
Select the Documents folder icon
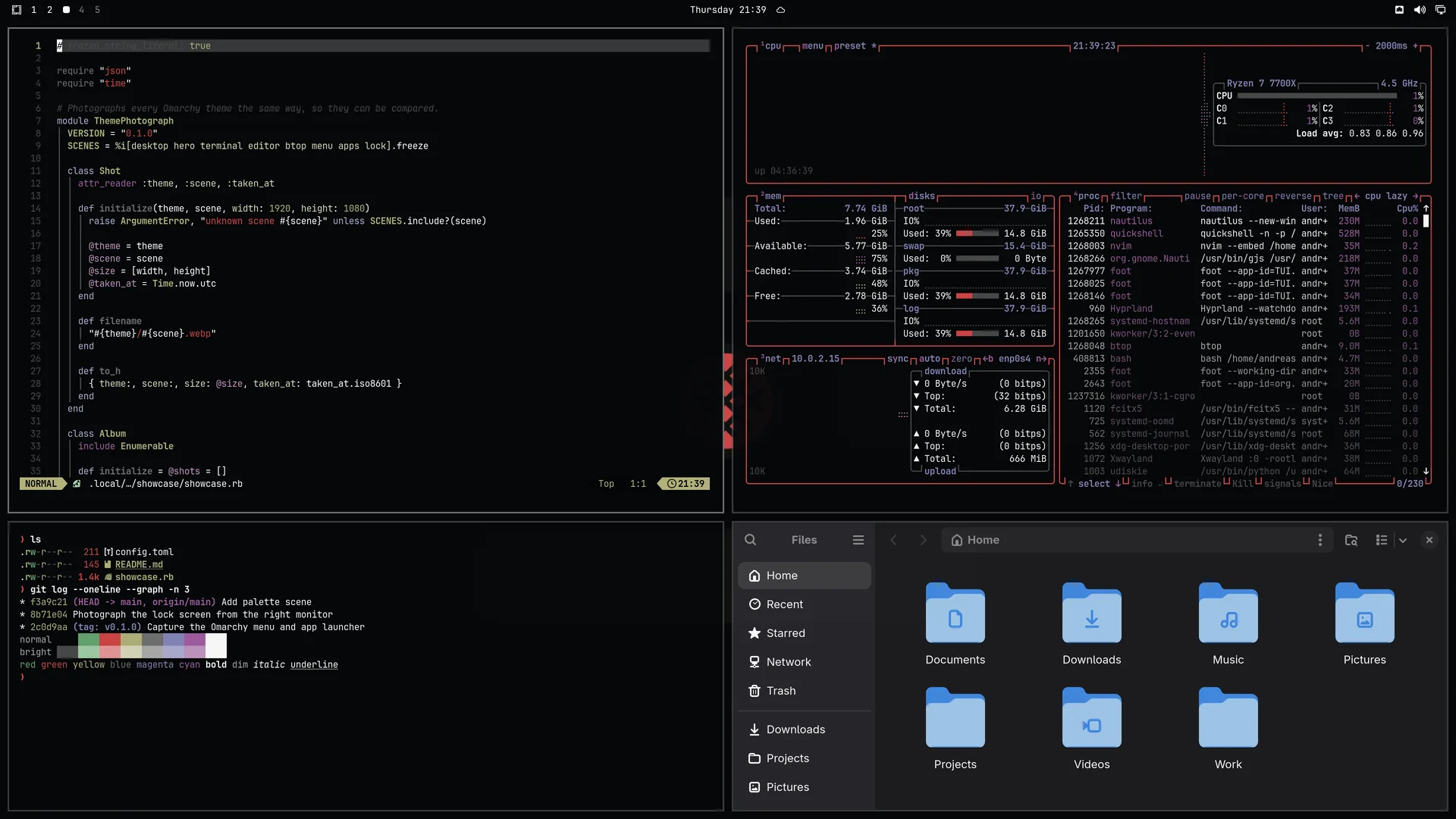tap(955, 613)
